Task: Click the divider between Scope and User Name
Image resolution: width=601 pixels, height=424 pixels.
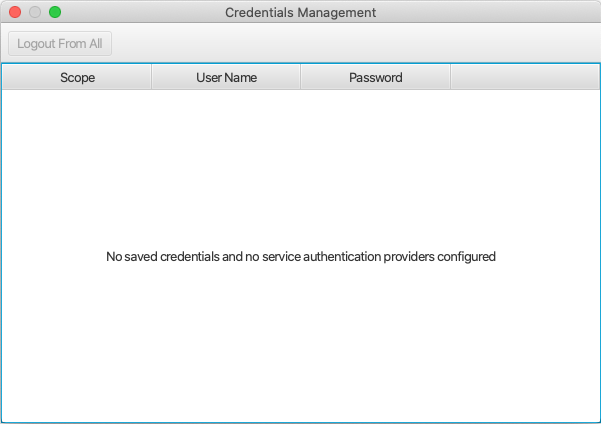Action: point(151,77)
